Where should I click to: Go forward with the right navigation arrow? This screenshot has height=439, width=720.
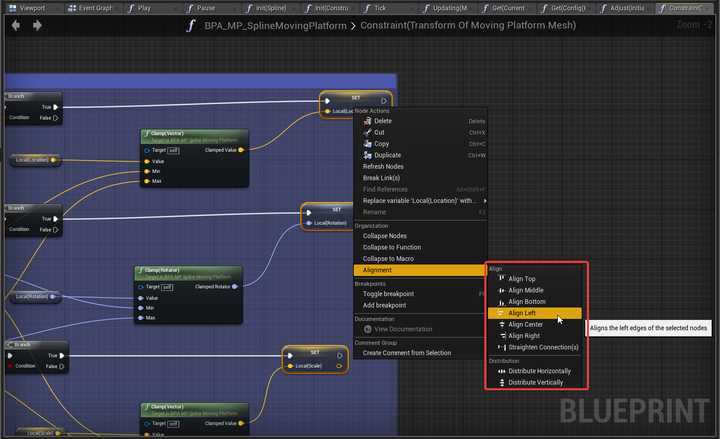37,25
